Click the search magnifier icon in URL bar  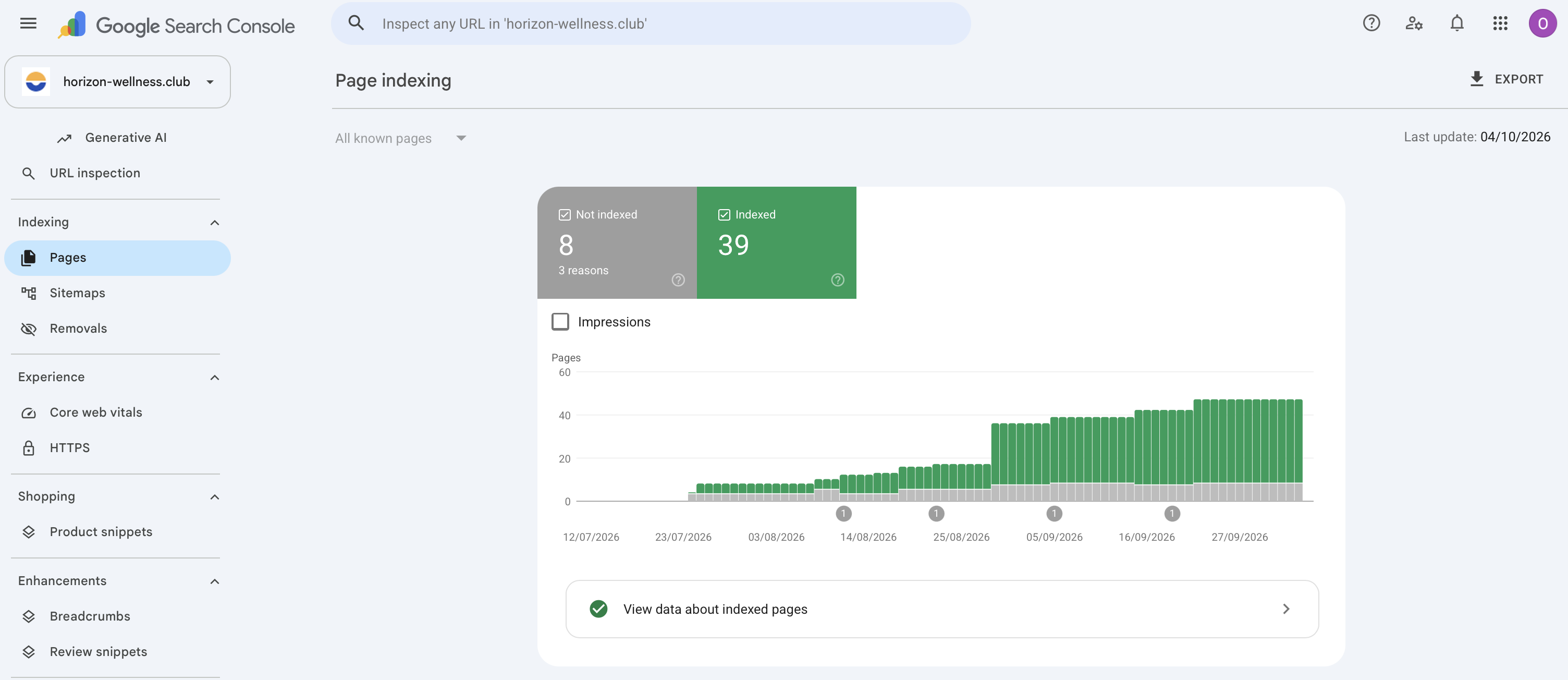356,24
